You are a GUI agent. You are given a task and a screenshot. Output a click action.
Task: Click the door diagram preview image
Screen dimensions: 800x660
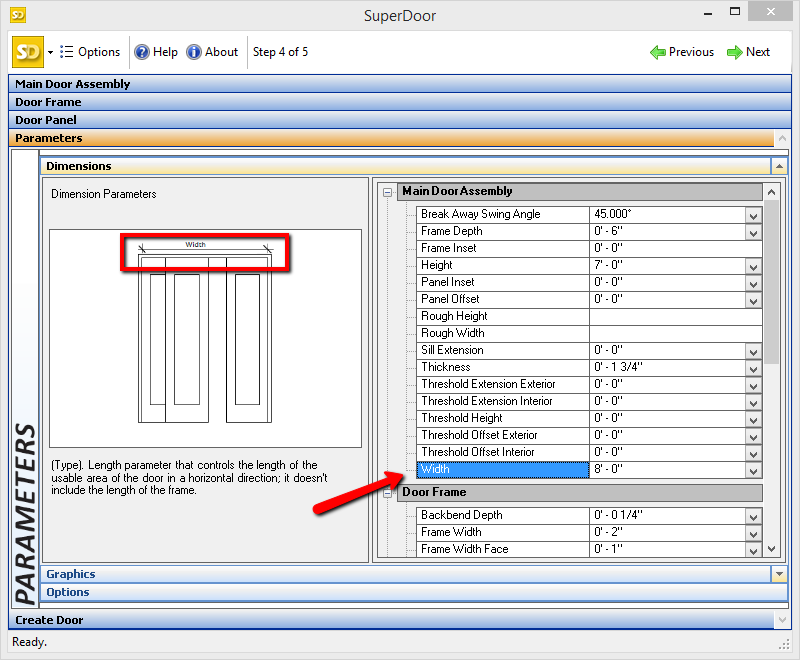[205, 338]
